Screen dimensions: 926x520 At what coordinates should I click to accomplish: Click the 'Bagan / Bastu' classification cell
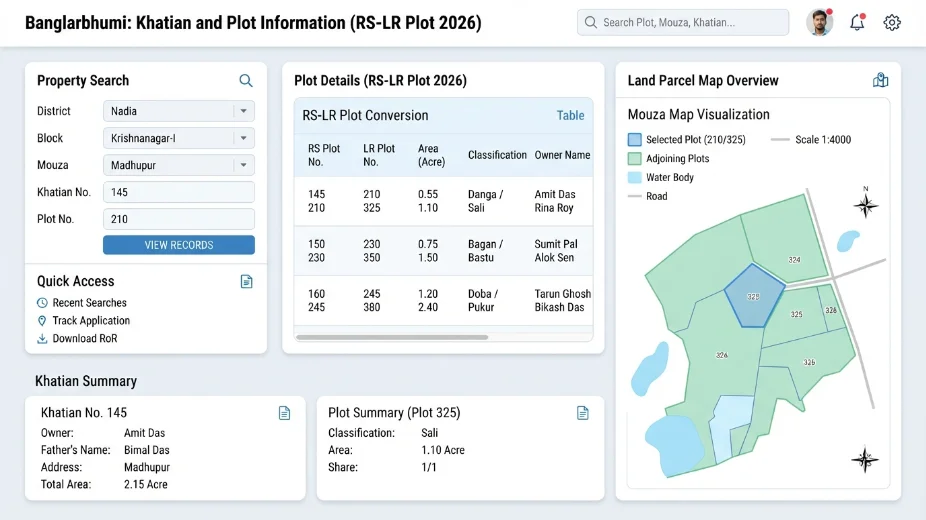(x=485, y=251)
